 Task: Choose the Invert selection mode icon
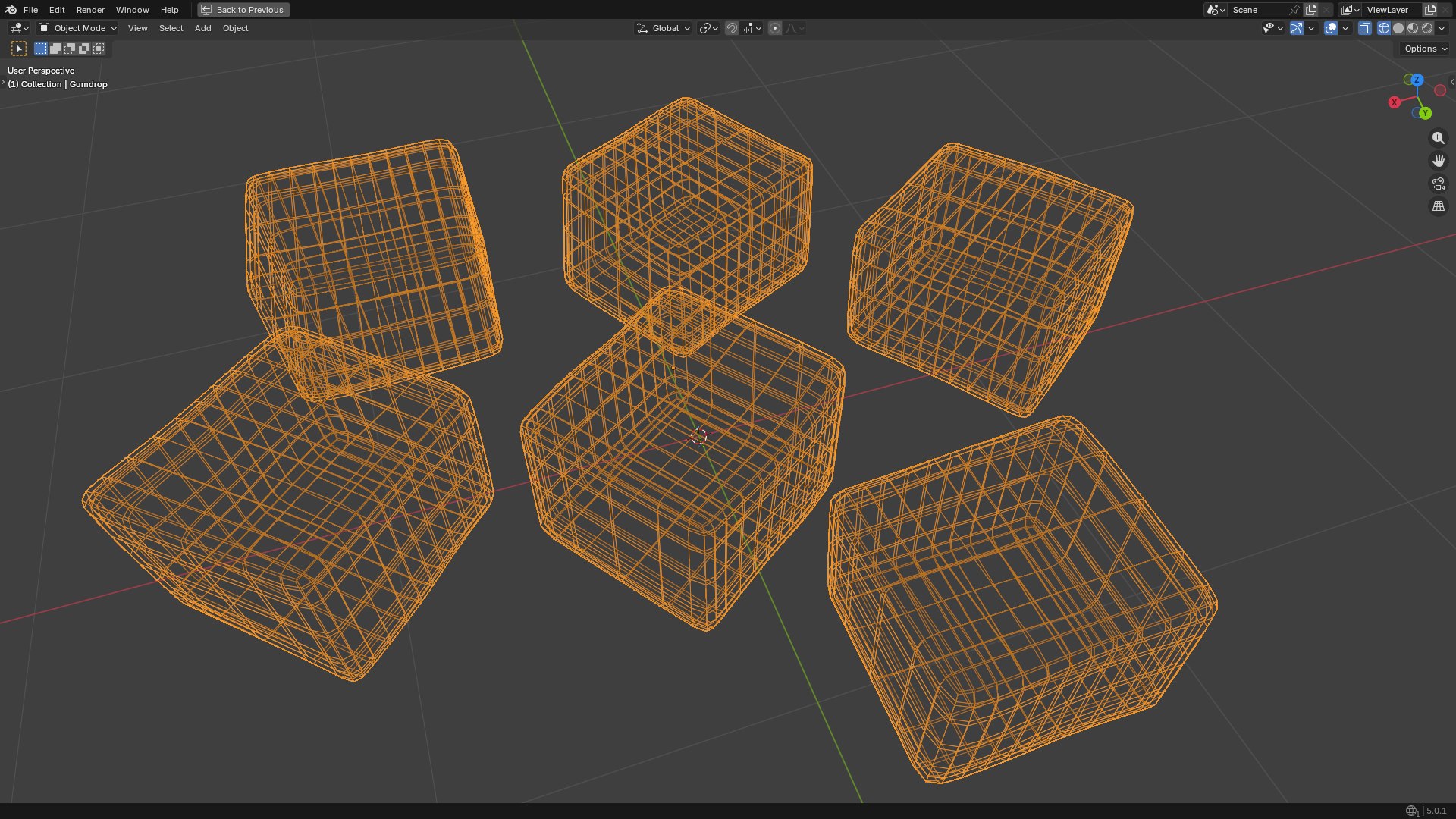click(x=84, y=49)
